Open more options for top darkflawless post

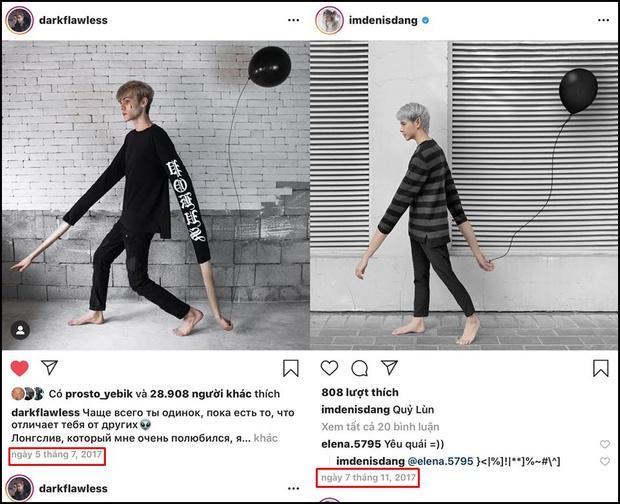292,20
